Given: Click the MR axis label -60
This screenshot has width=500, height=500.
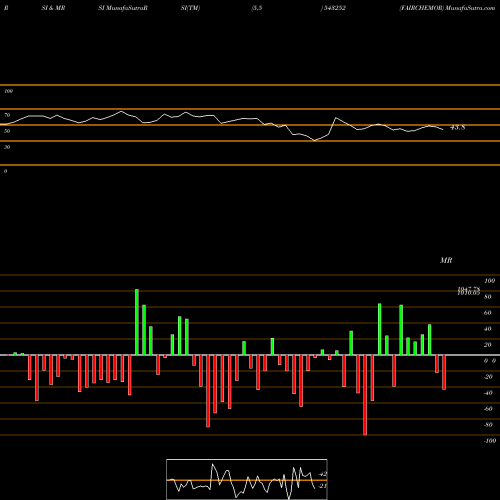Looking at the screenshot, I should pyautogui.click(x=488, y=409).
